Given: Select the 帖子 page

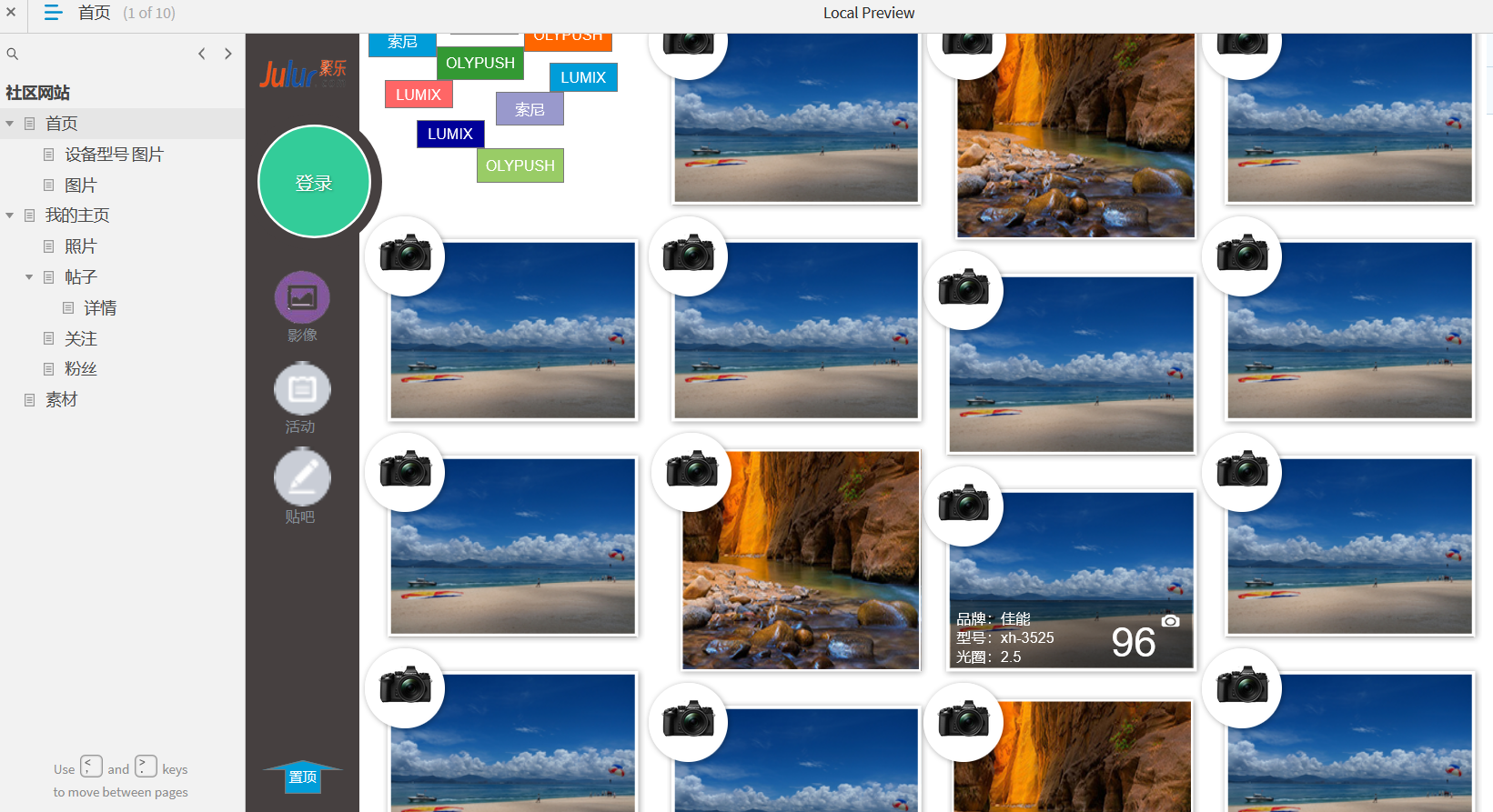Looking at the screenshot, I should 81,277.
